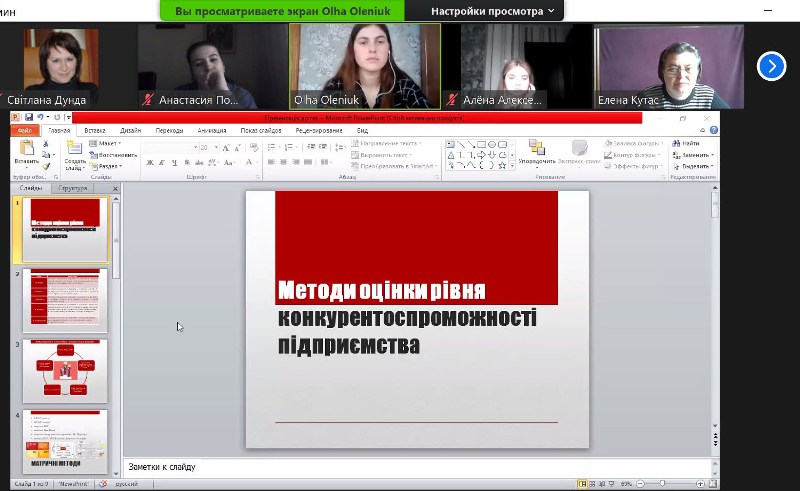Select slide 3 thumbnail in panel
Screen dimensions: 800x491
click(x=65, y=370)
